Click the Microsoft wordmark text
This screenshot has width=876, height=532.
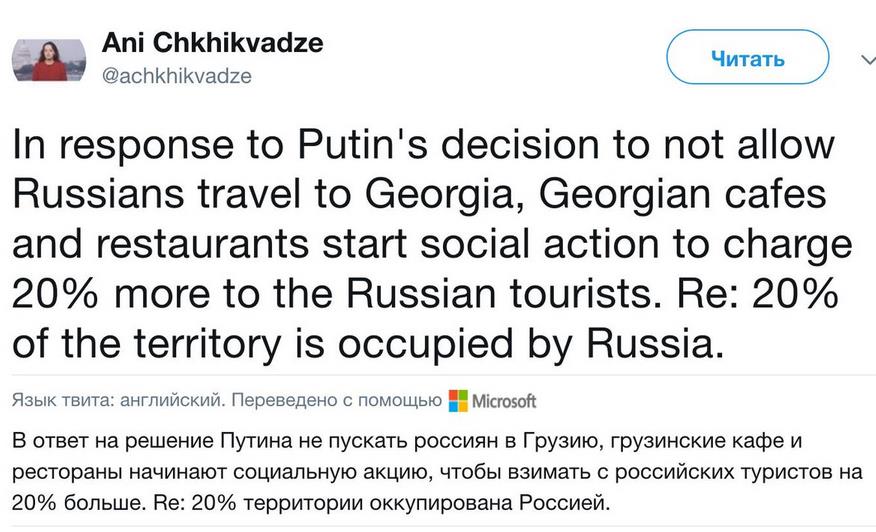tap(504, 401)
